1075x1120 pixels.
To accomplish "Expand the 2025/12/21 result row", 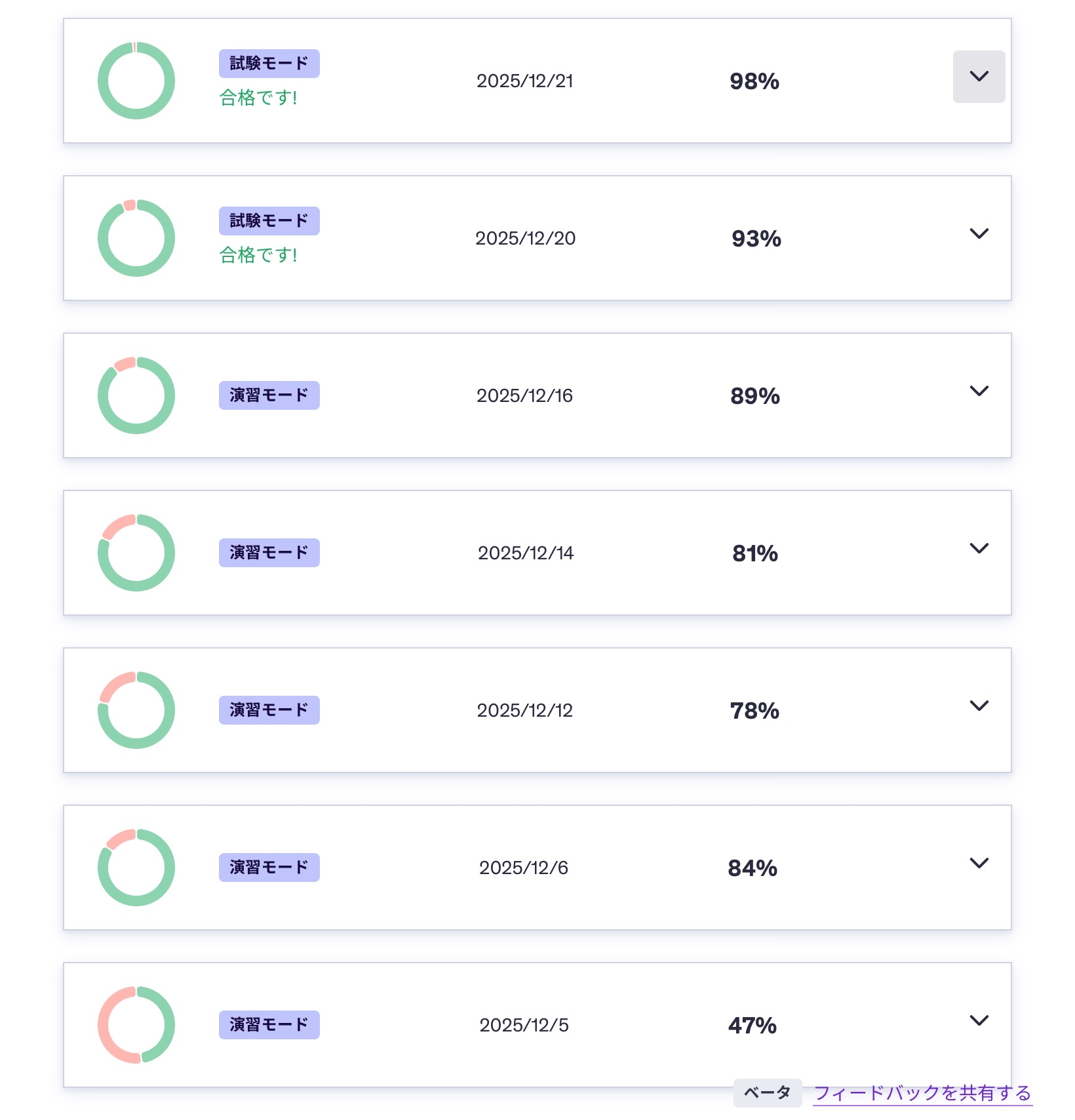I will point(979,77).
